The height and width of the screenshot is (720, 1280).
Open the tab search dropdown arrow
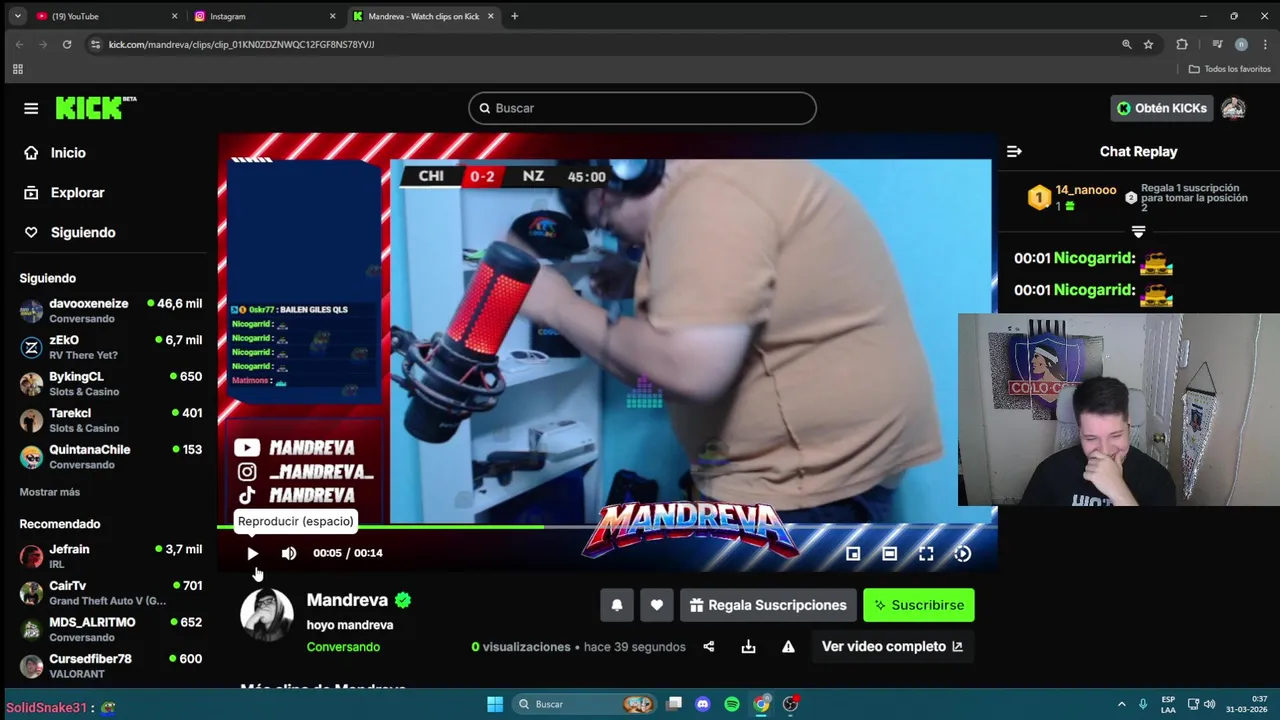(x=17, y=16)
